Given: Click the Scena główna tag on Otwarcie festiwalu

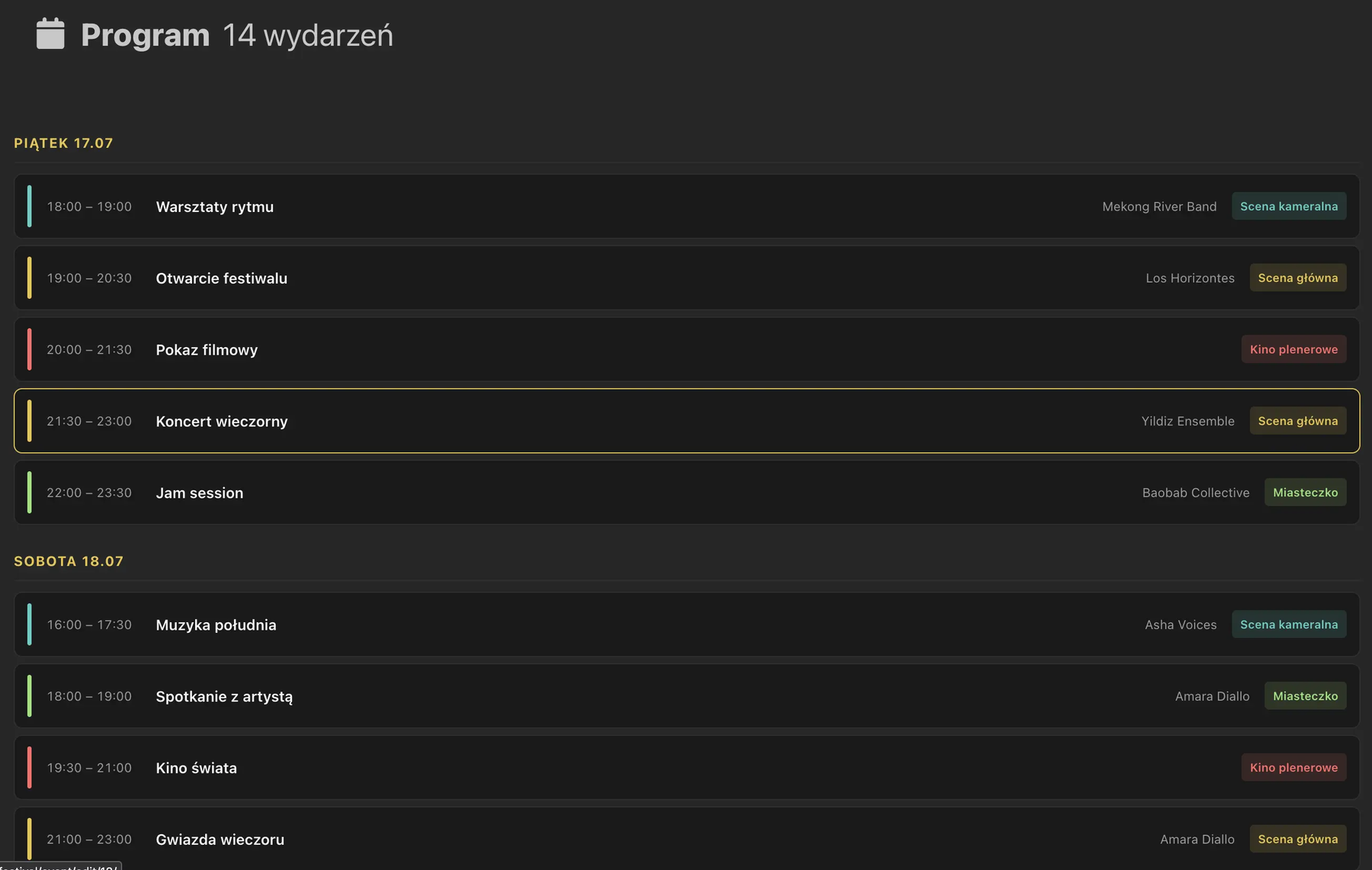Looking at the screenshot, I should pyautogui.click(x=1298, y=278).
